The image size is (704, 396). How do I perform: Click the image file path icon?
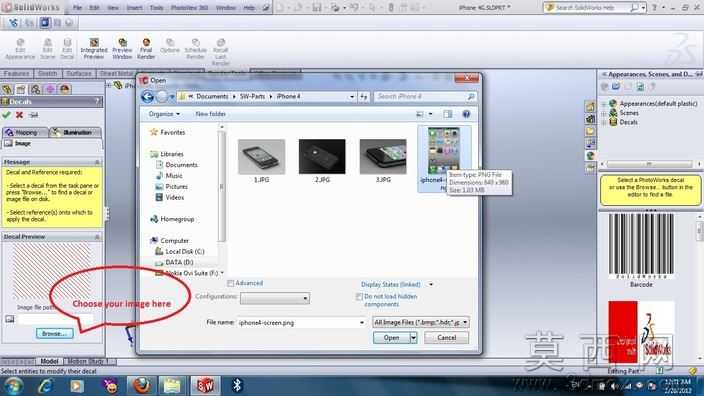[x=9, y=319]
